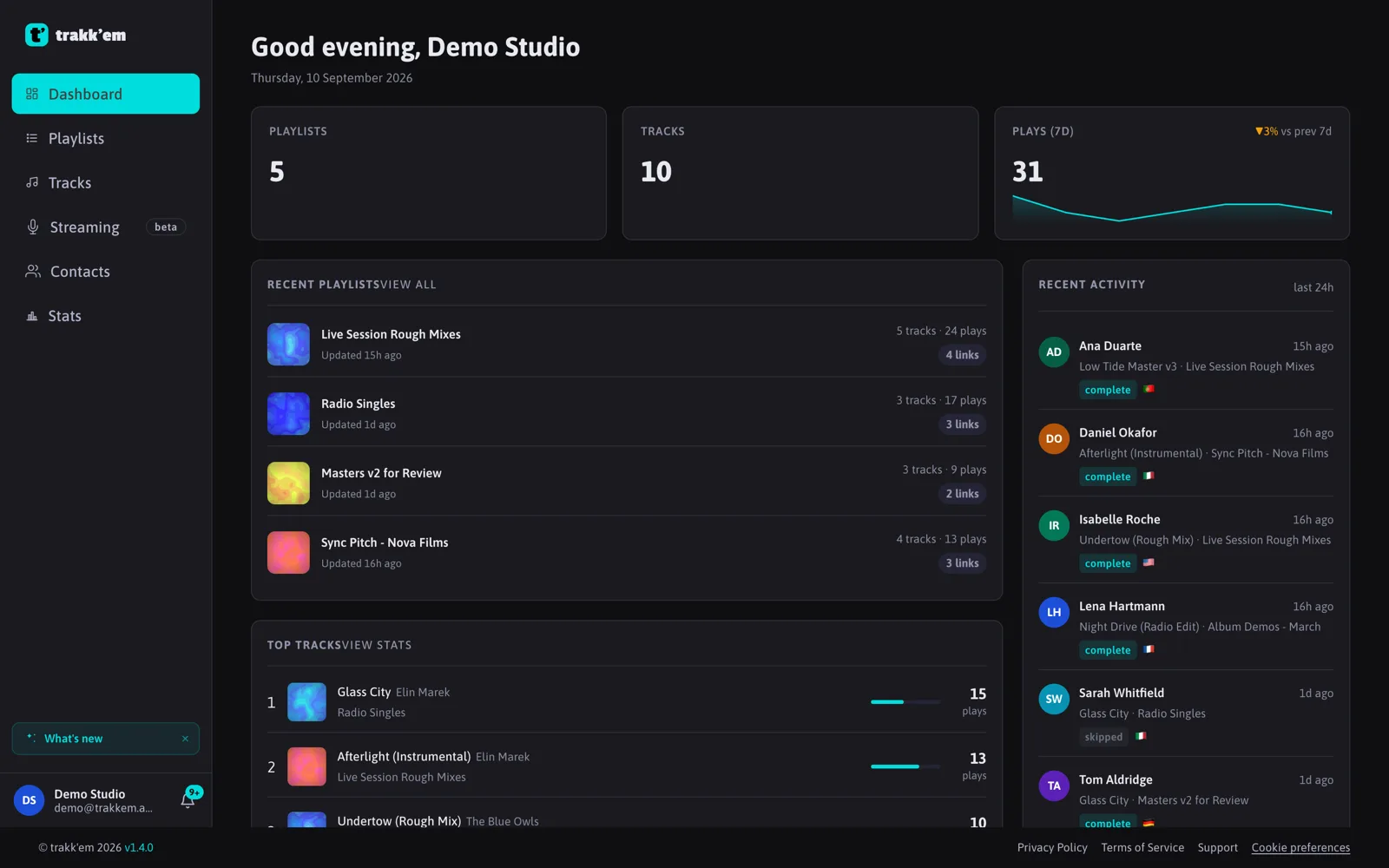Click the trakk'em logo icon
The image size is (1389, 868).
(36, 35)
